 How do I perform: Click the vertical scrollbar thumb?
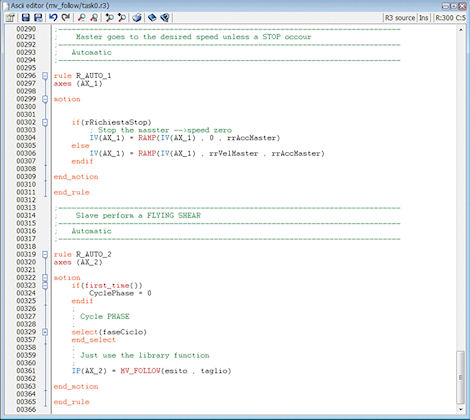point(461,377)
